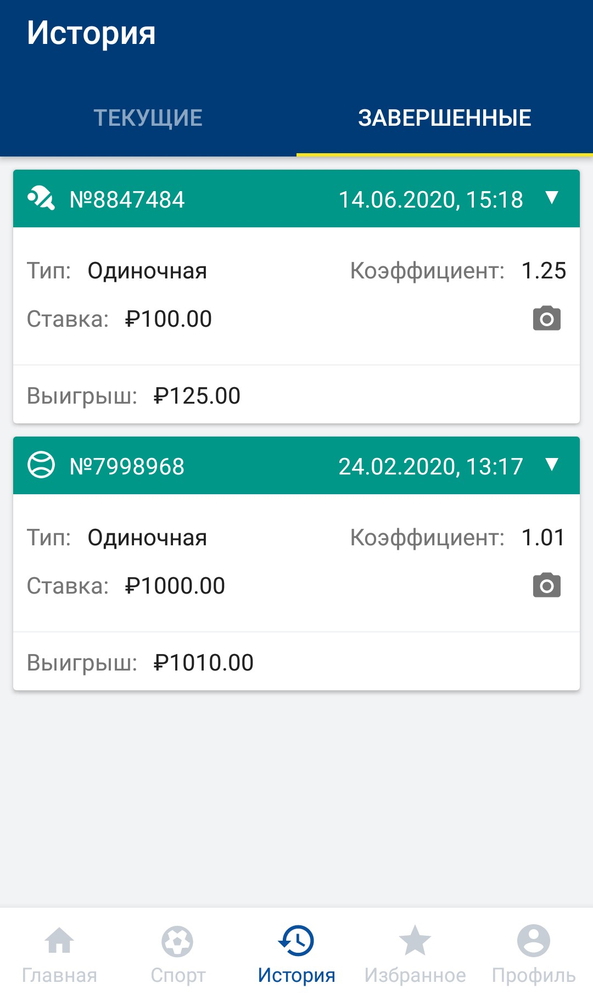Open Профиль using the profile icon
Viewport: 593px width, 1000px height.
coord(533,941)
